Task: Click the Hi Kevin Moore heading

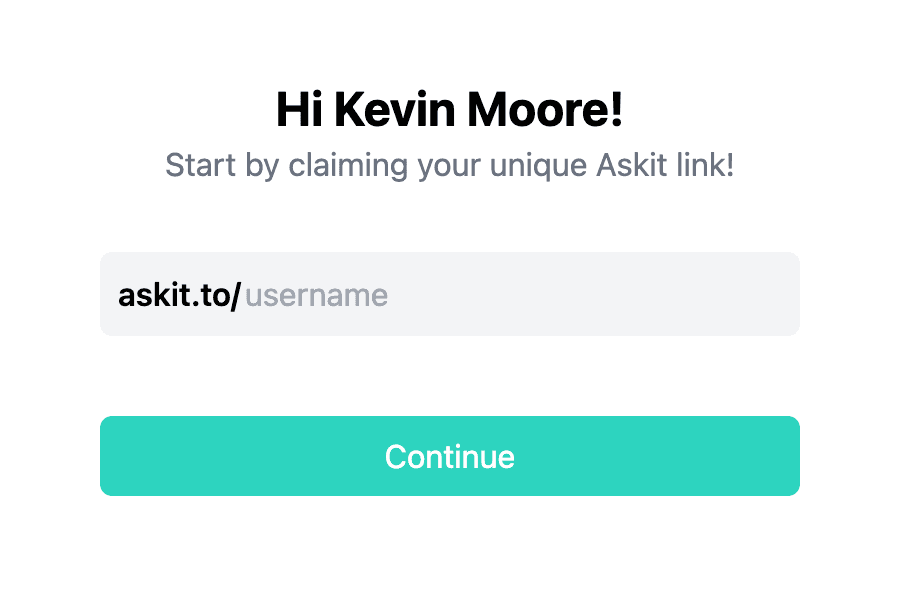Action: pos(450,110)
